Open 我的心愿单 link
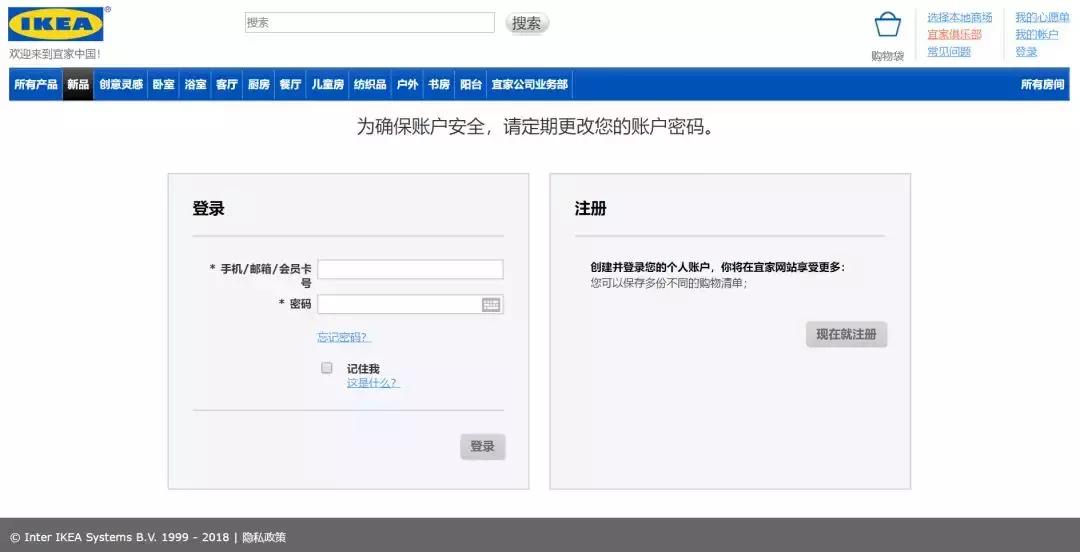1080x552 pixels. 1042,18
